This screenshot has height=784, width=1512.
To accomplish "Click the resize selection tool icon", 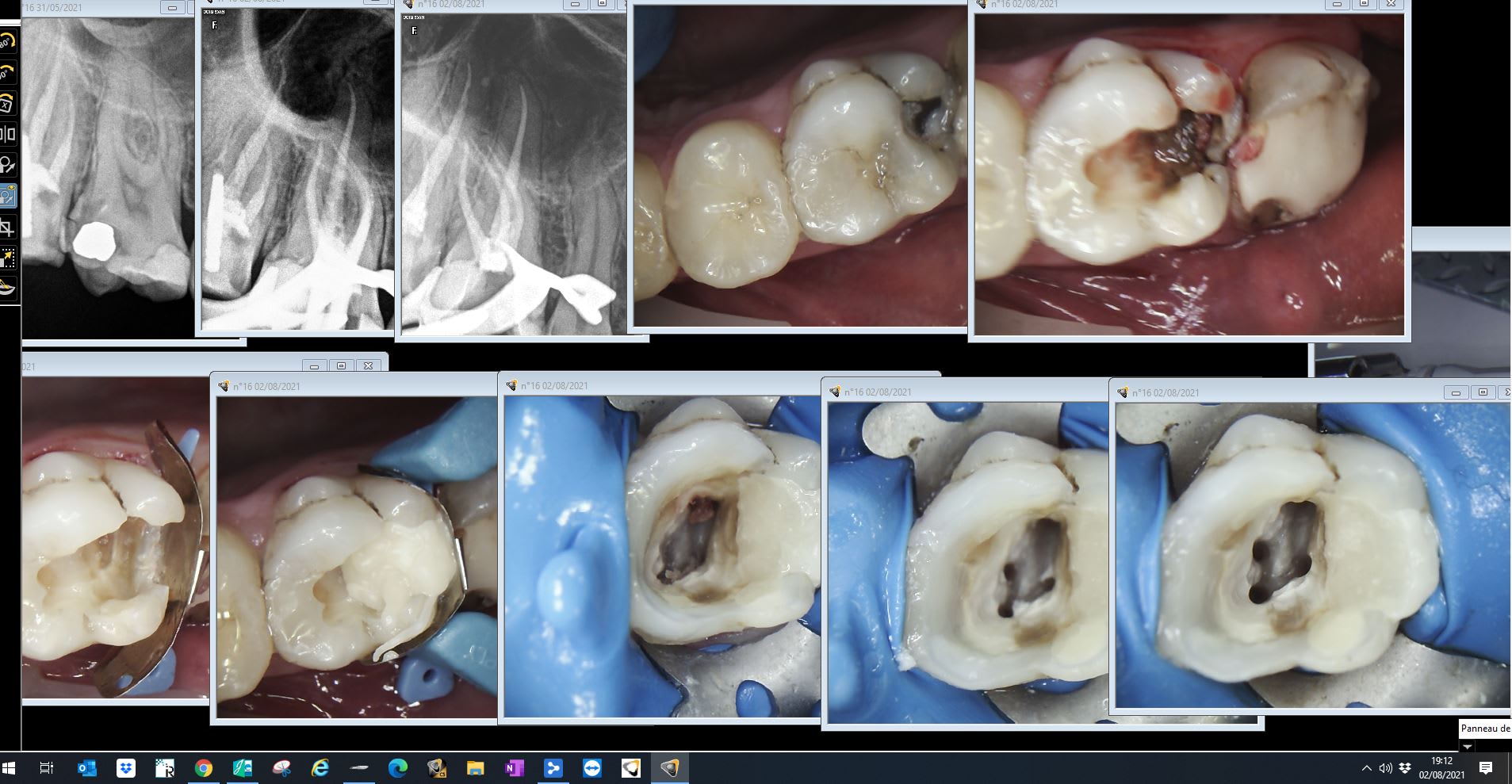I will coord(7,258).
